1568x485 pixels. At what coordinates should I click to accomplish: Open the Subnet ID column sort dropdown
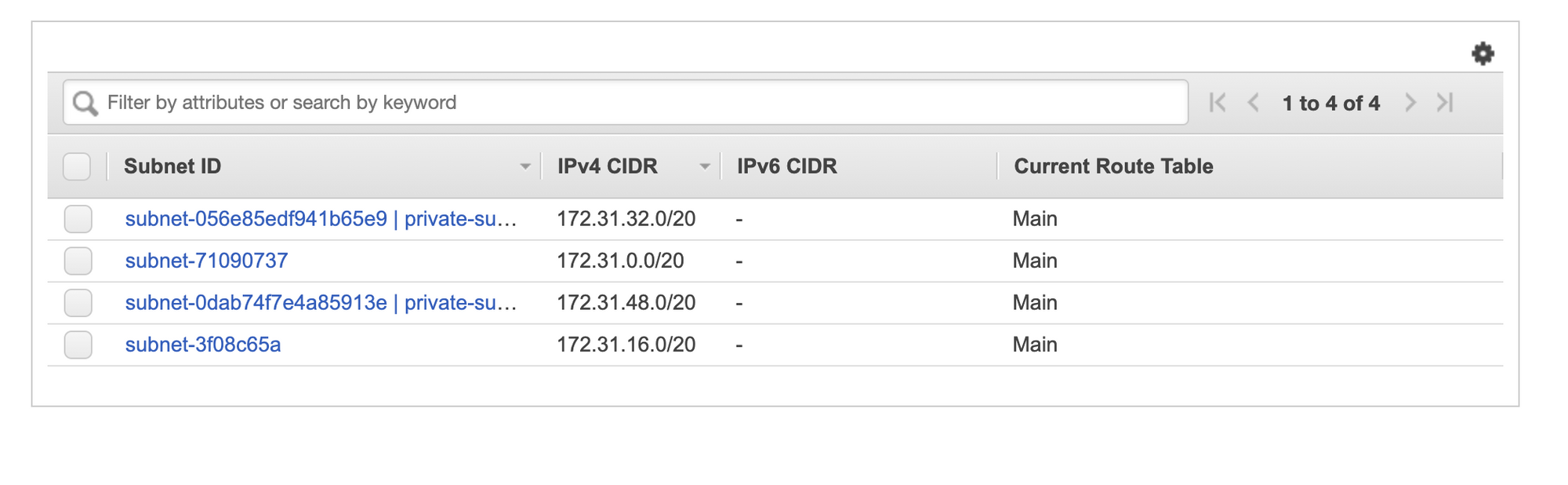click(x=525, y=166)
